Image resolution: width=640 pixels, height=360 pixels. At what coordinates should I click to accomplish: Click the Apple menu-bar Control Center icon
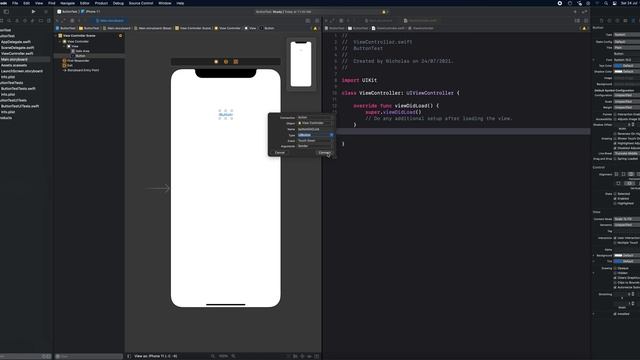[615, 3]
